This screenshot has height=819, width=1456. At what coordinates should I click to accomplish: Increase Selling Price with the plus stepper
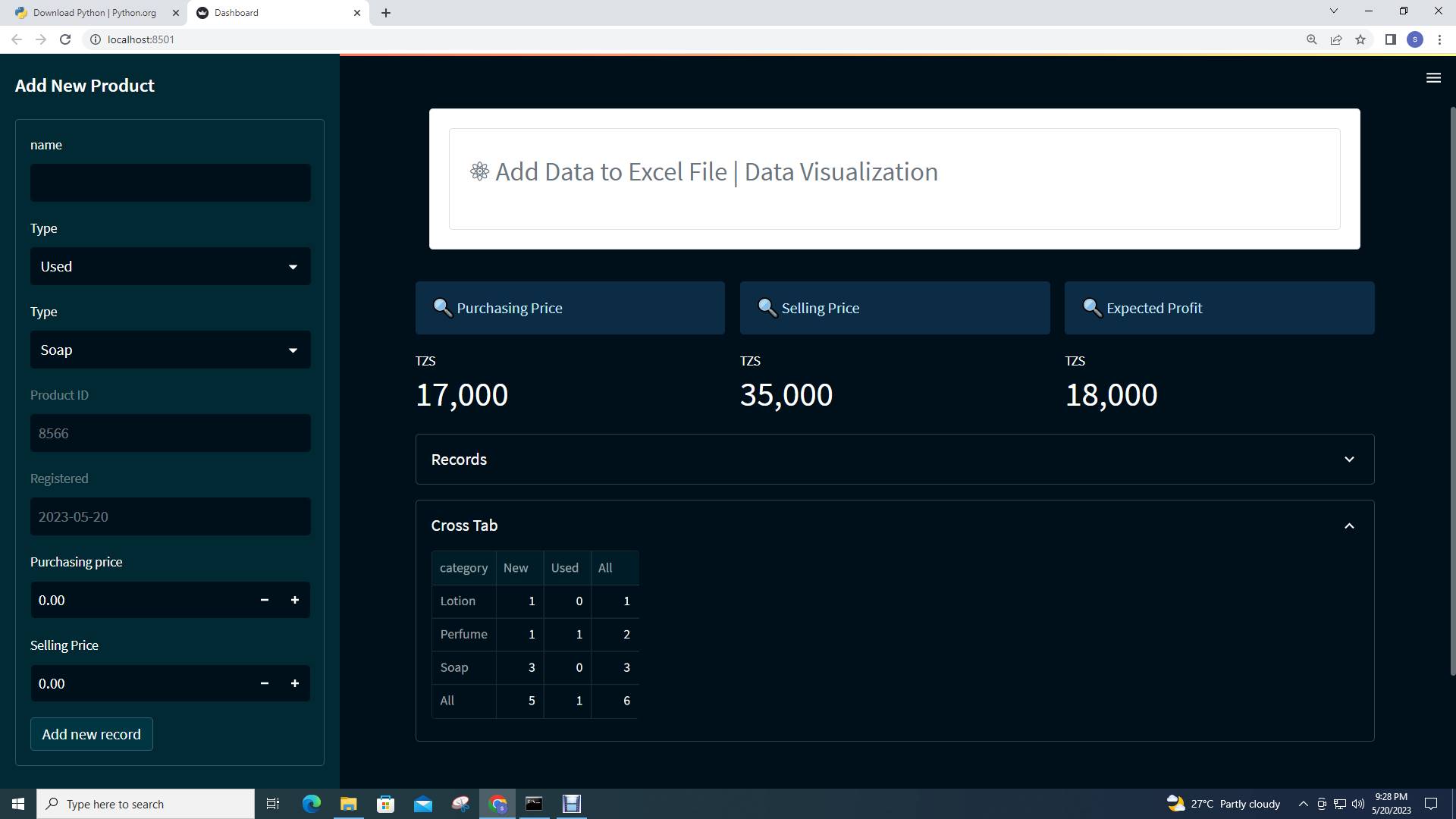click(295, 683)
